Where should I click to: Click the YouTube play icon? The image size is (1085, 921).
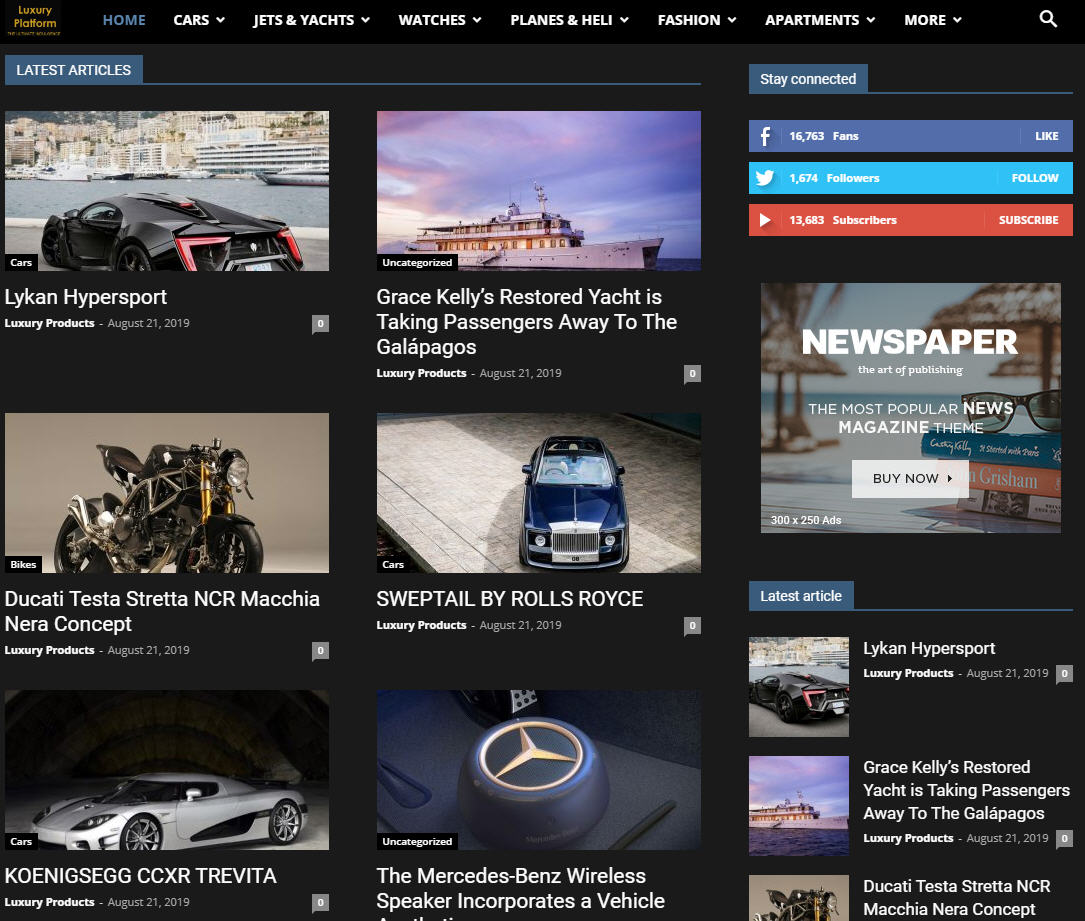pyautogui.click(x=765, y=220)
